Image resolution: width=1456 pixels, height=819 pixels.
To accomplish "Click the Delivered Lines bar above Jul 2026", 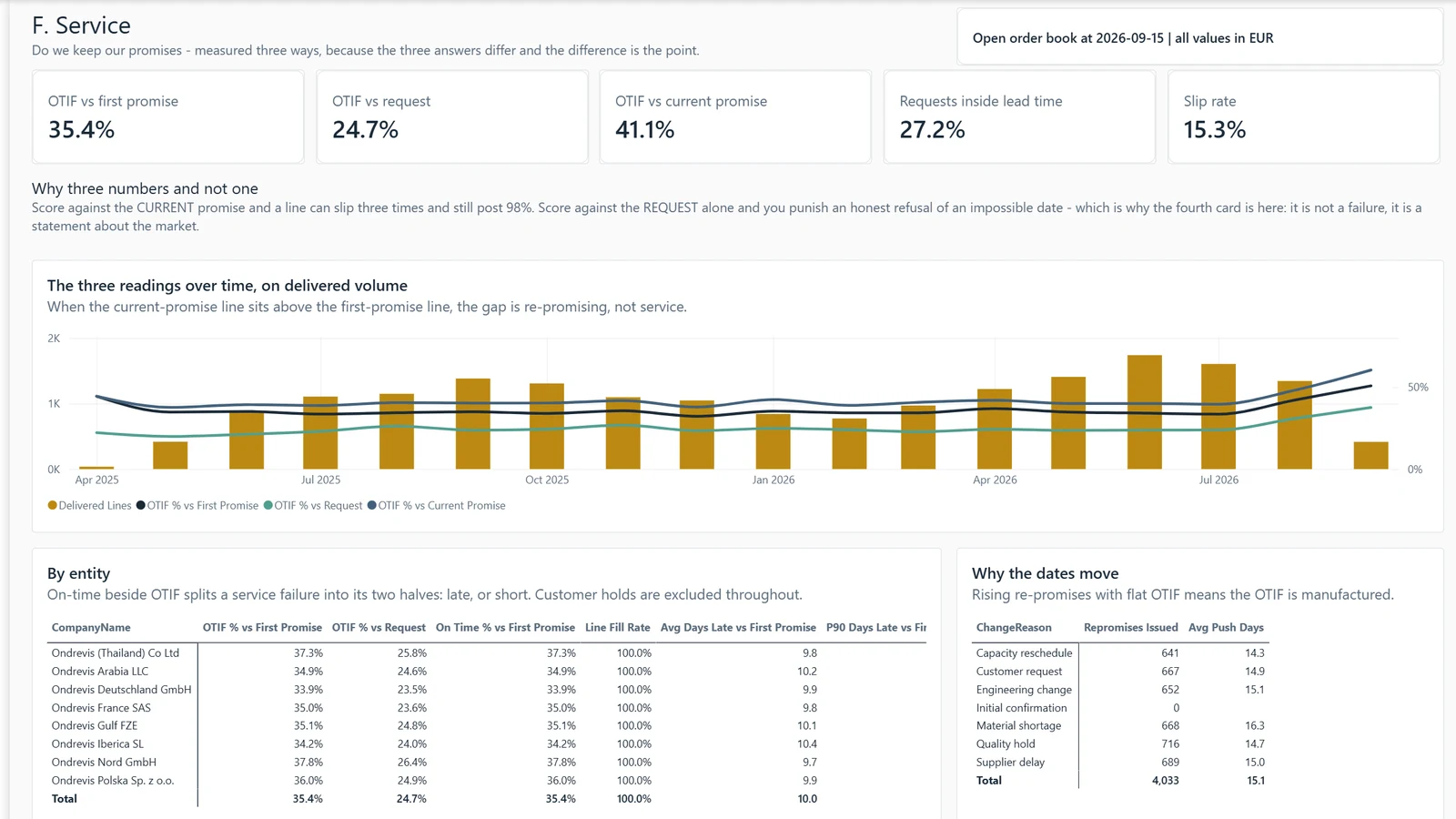I will coord(1218,417).
